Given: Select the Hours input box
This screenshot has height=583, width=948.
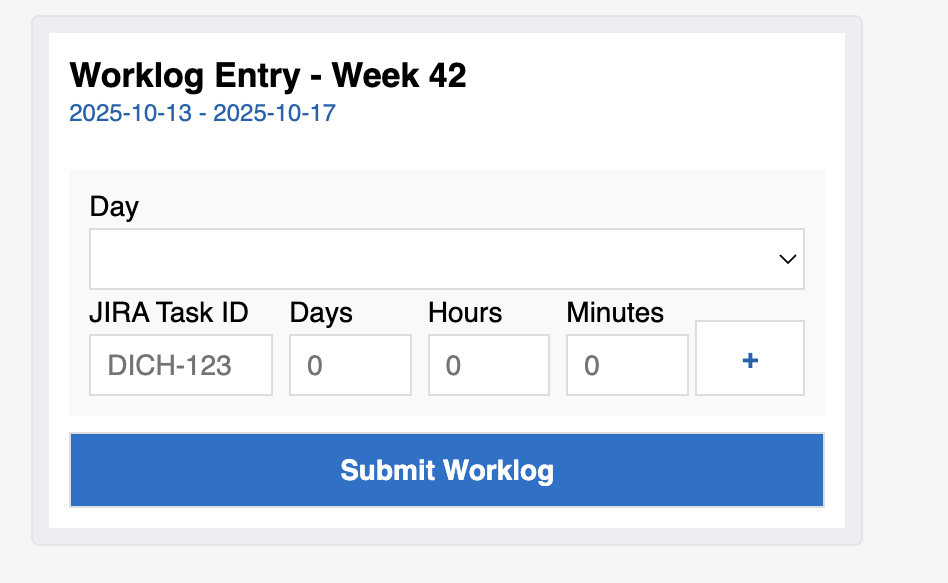Looking at the screenshot, I should tap(488, 365).
